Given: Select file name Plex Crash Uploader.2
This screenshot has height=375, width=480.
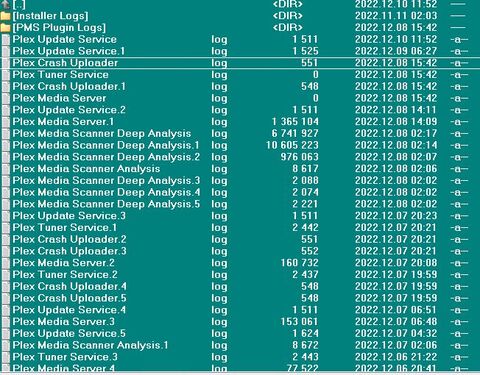Looking at the screenshot, I should pos(70,239).
